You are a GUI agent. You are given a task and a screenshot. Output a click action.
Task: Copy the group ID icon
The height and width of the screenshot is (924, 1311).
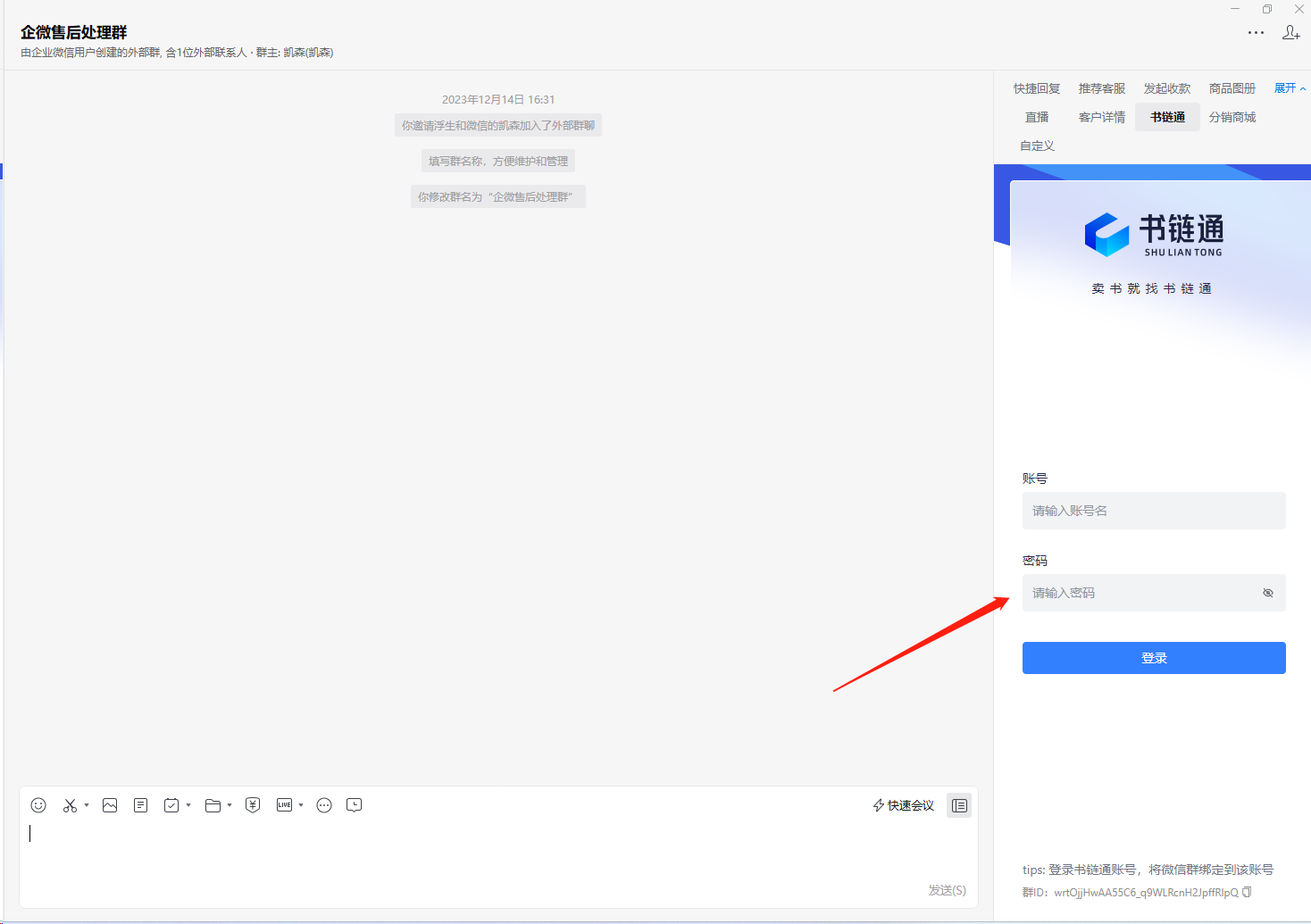(1248, 892)
